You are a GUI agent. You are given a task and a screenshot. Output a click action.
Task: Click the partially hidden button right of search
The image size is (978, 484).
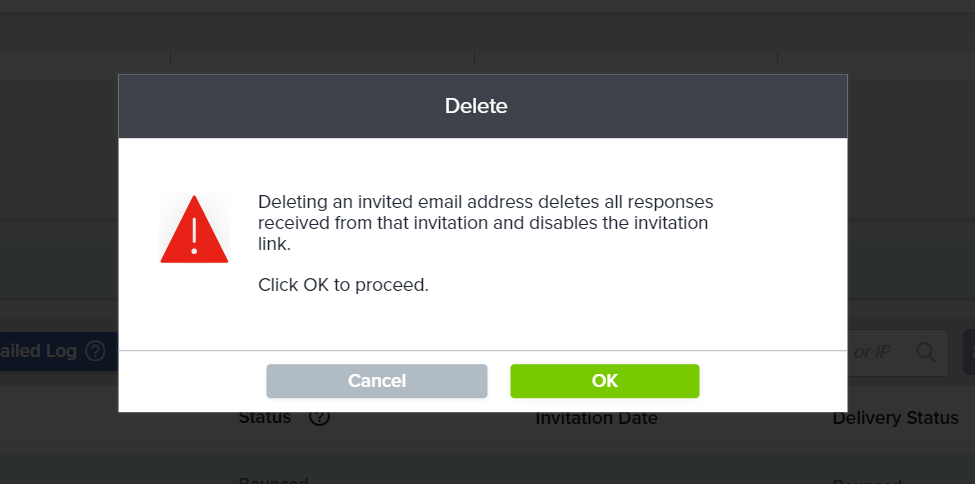[x=969, y=352]
